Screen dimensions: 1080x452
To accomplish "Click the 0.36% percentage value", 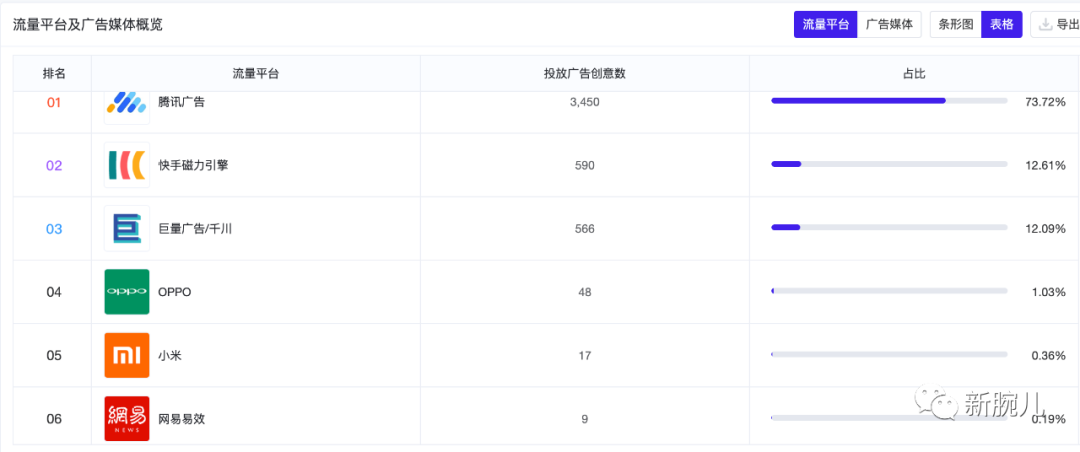I will 1048,356.
